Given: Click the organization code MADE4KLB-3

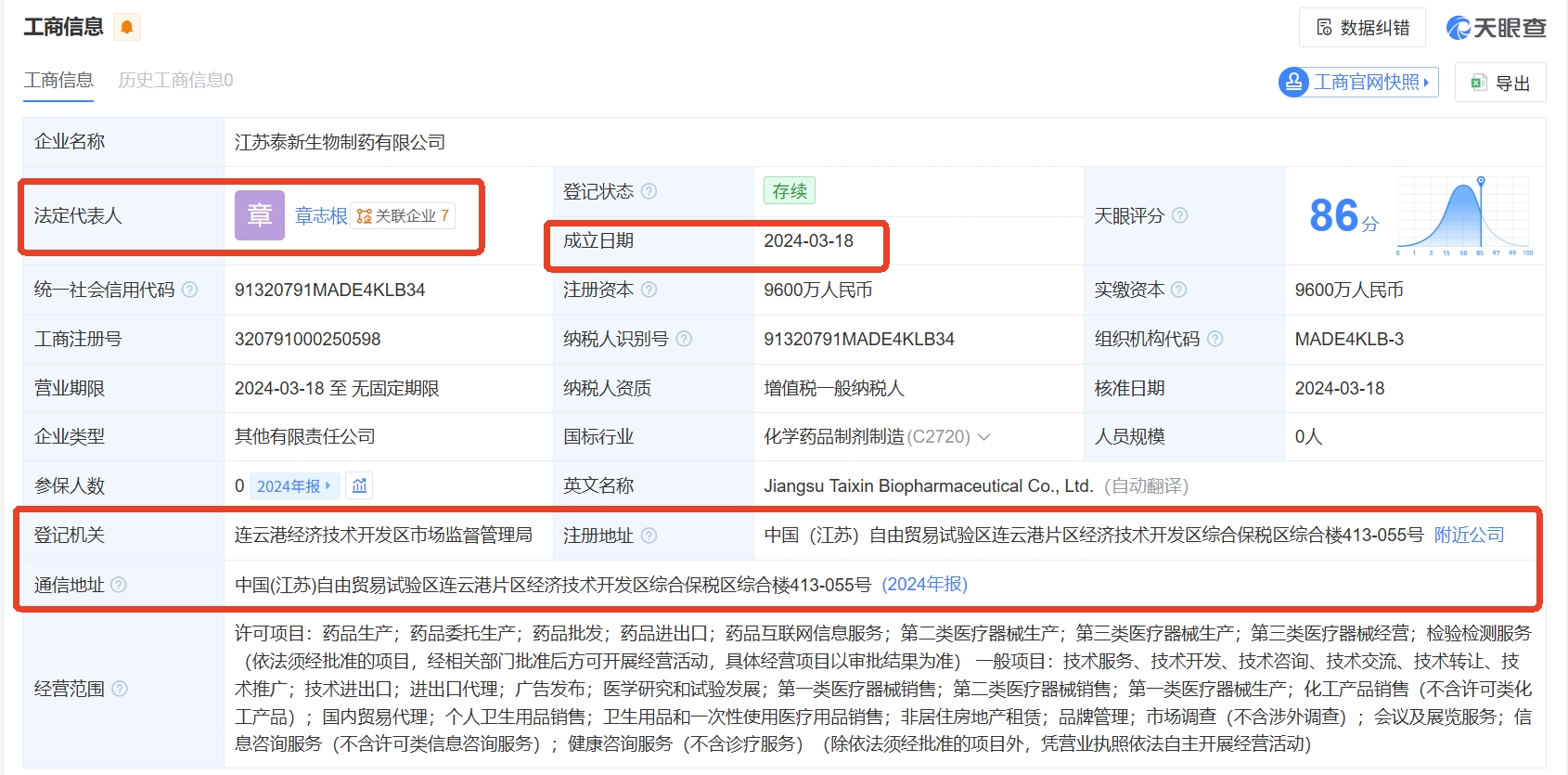Looking at the screenshot, I should [x=1349, y=339].
